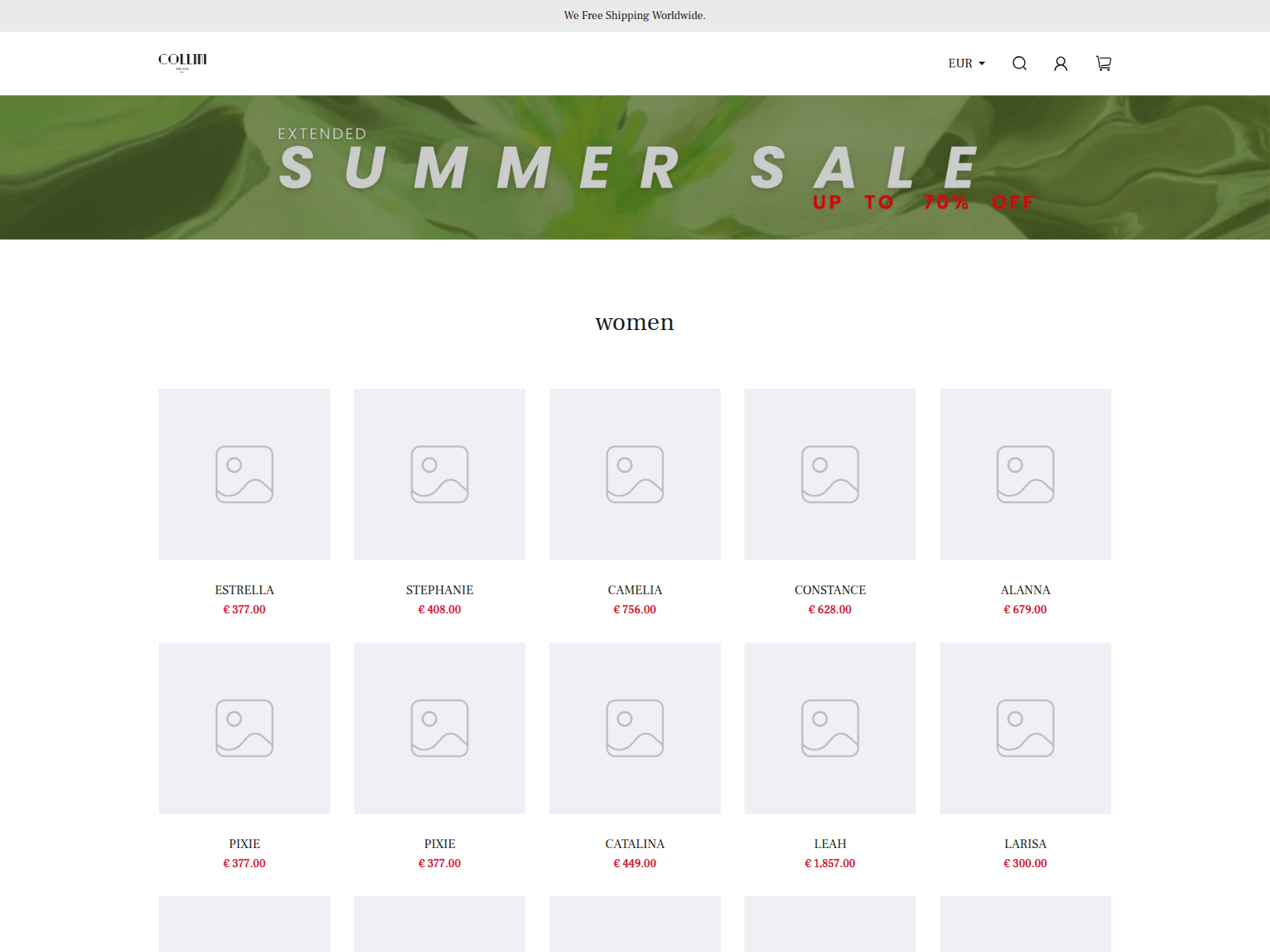Click the € 300.00 price

[x=1026, y=863]
